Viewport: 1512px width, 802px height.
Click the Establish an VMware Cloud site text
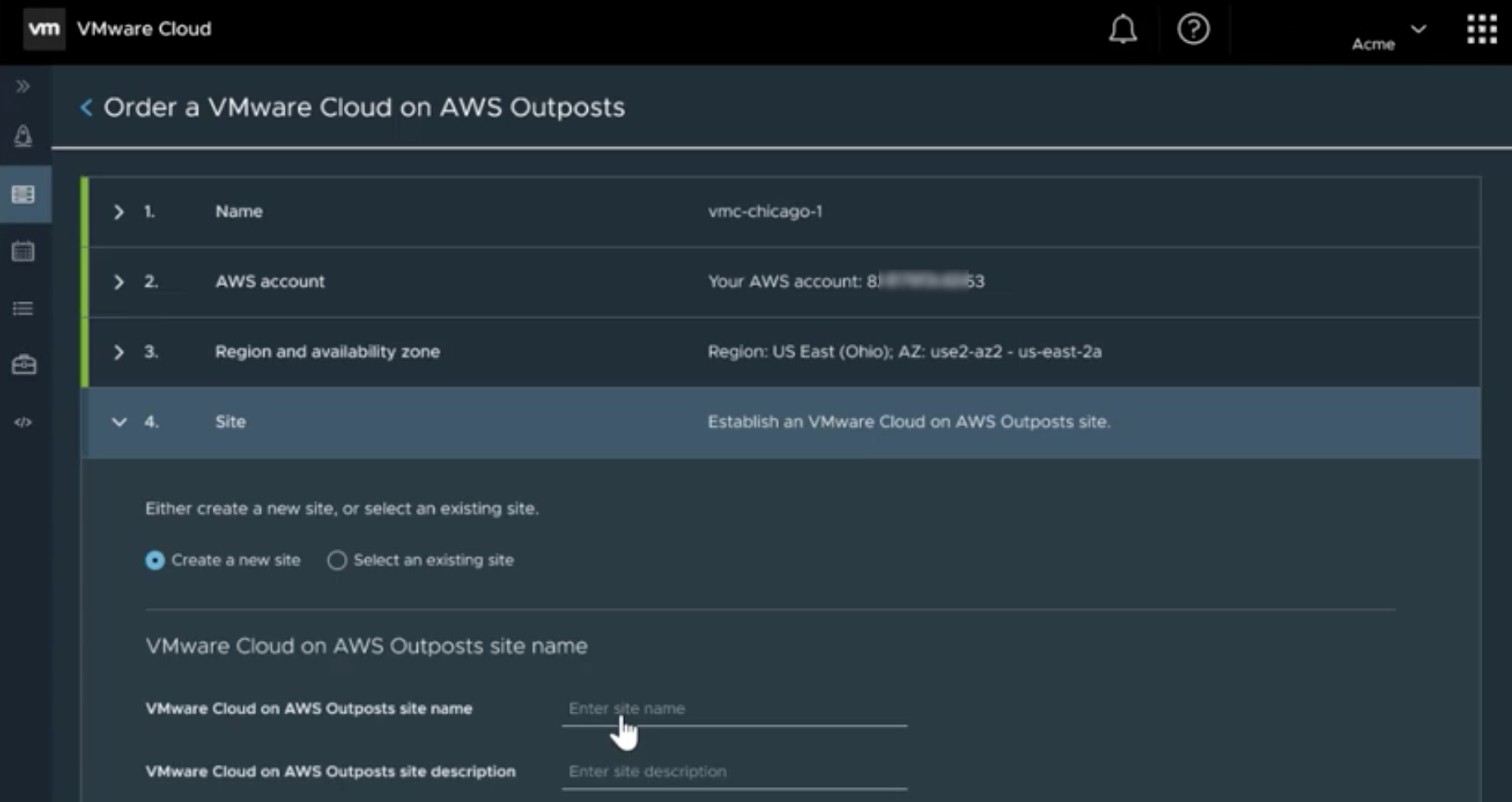909,421
